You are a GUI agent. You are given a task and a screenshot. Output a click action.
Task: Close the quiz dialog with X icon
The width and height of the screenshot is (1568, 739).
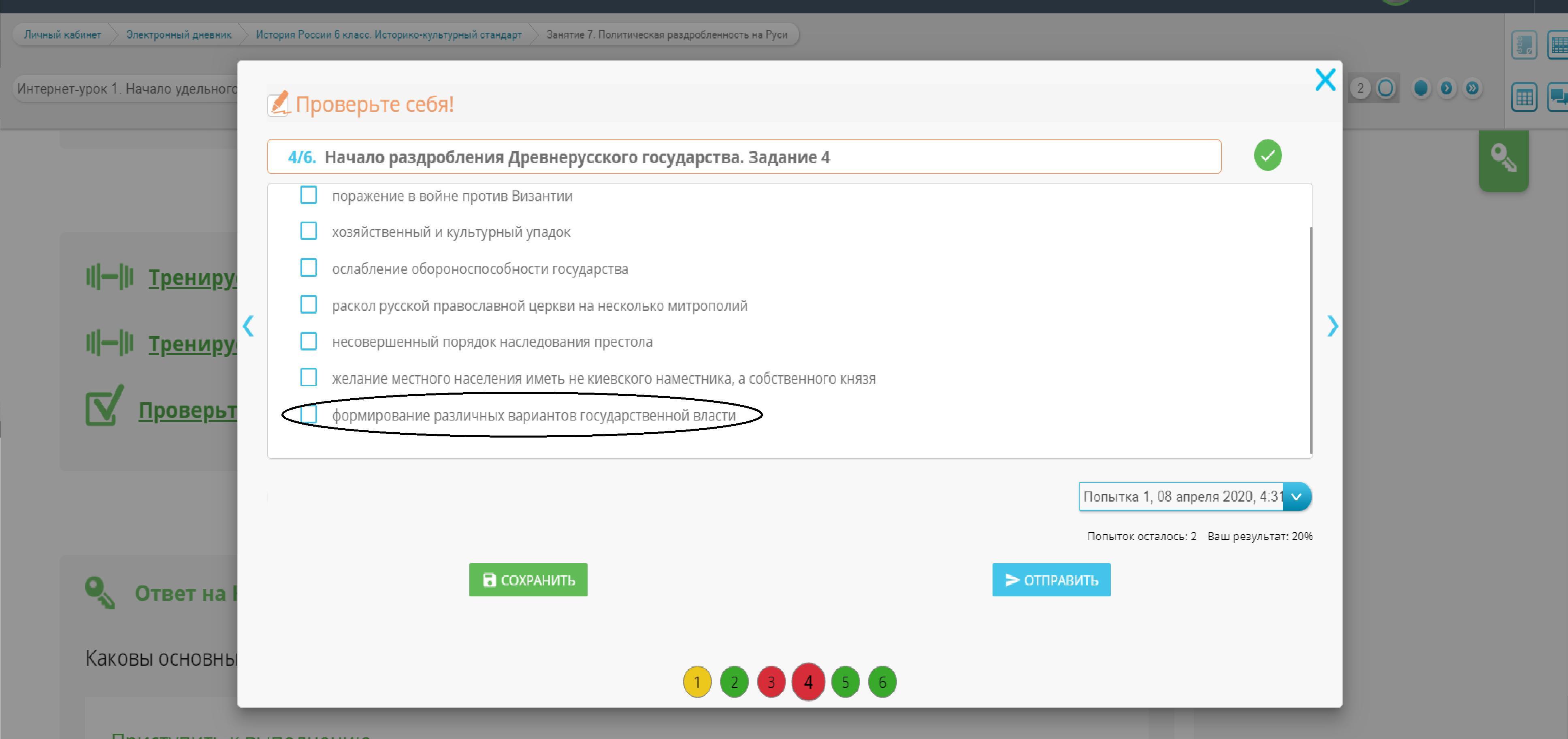pos(1325,80)
